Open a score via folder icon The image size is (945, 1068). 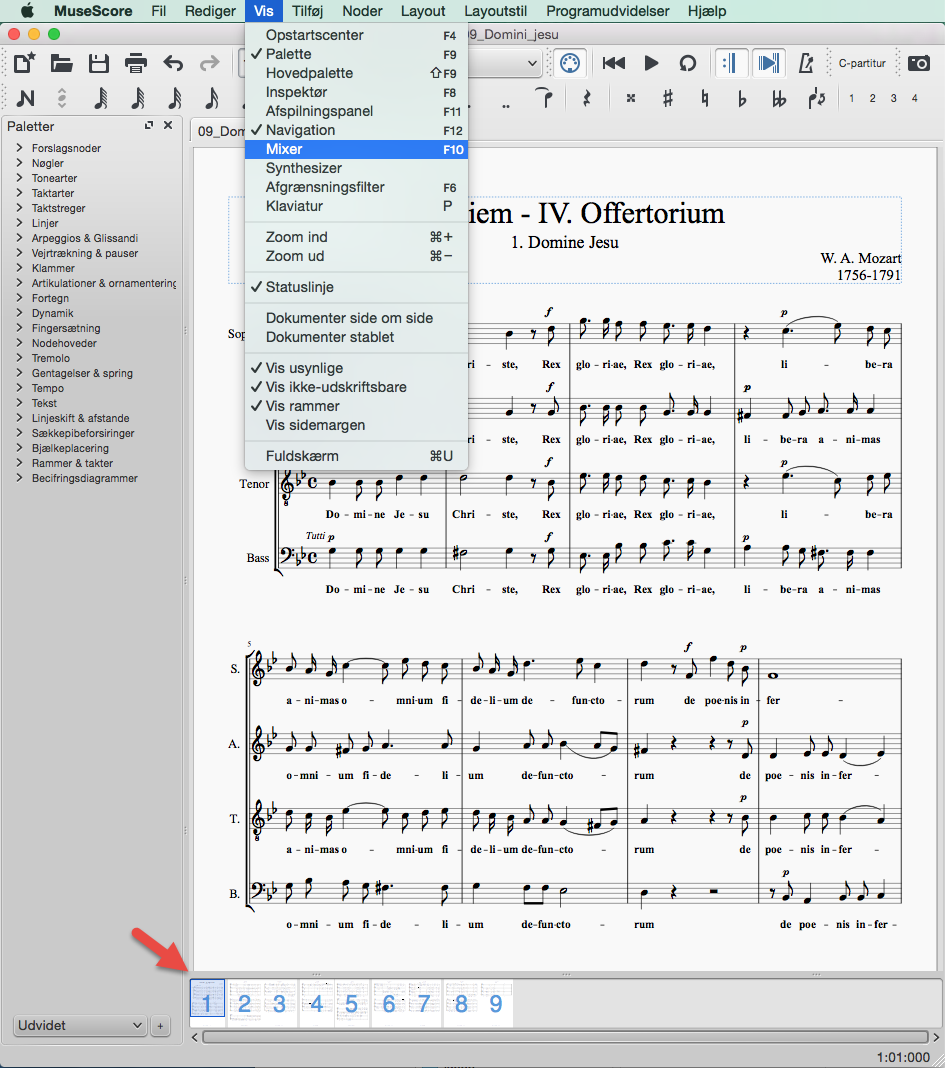(x=61, y=63)
